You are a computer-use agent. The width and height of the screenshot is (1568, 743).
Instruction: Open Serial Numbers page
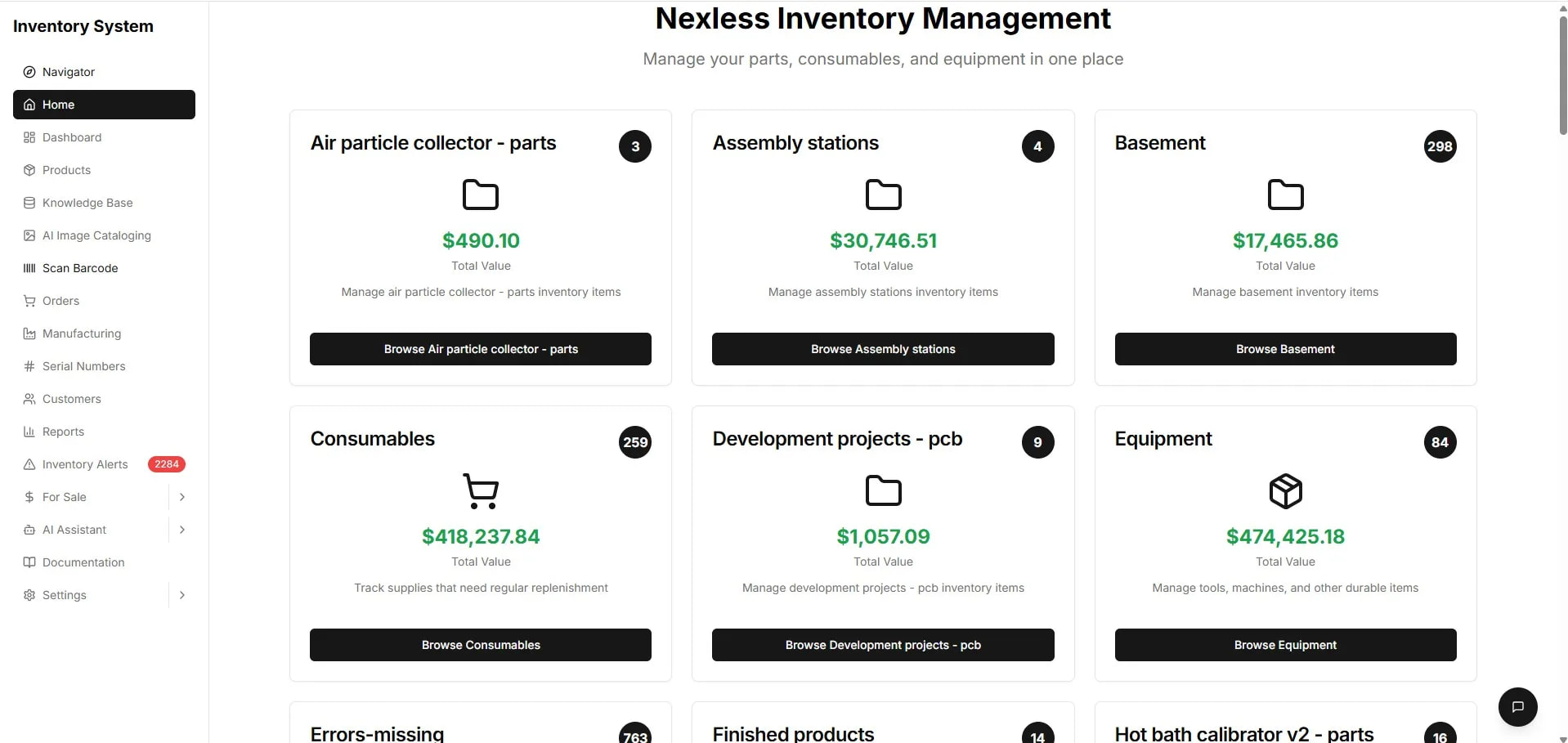(104, 366)
